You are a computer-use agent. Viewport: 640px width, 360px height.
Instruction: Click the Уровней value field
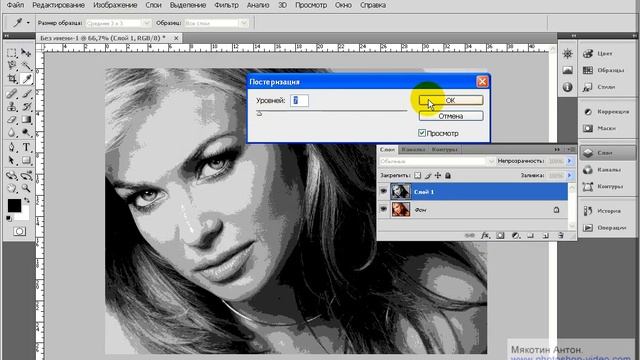[x=299, y=100]
